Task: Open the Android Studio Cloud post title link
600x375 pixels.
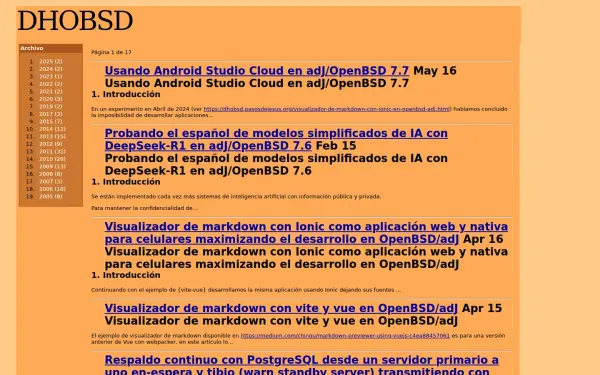Action: click(257, 71)
